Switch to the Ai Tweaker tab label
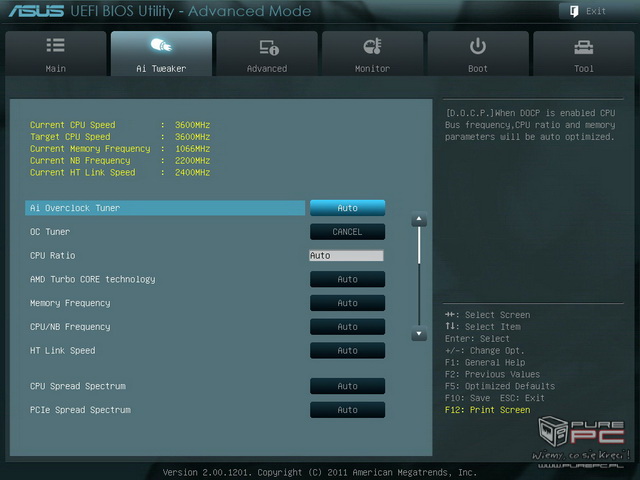The width and height of the screenshot is (640, 480). click(x=161, y=69)
